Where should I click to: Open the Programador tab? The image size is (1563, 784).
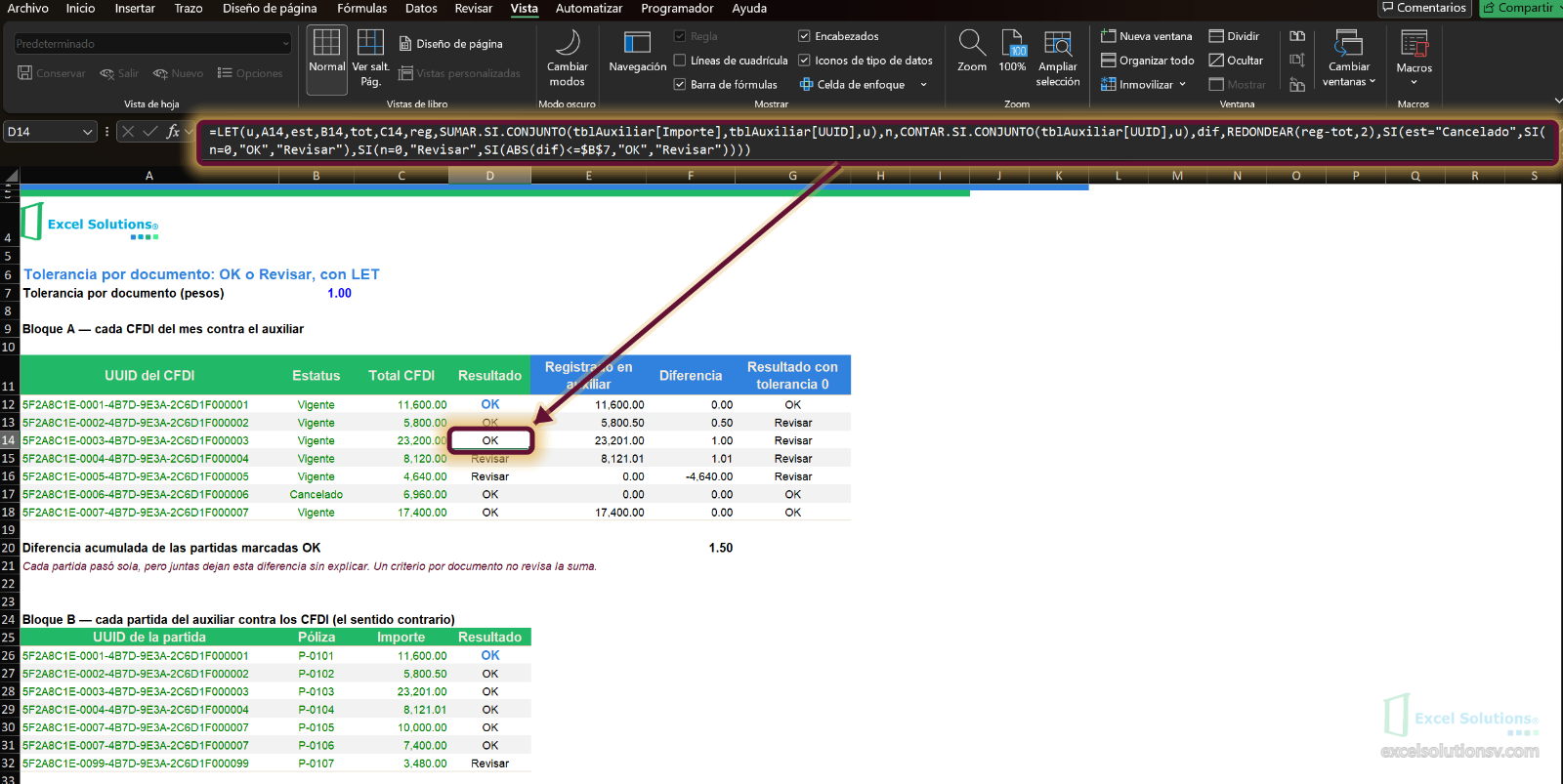pos(677,8)
